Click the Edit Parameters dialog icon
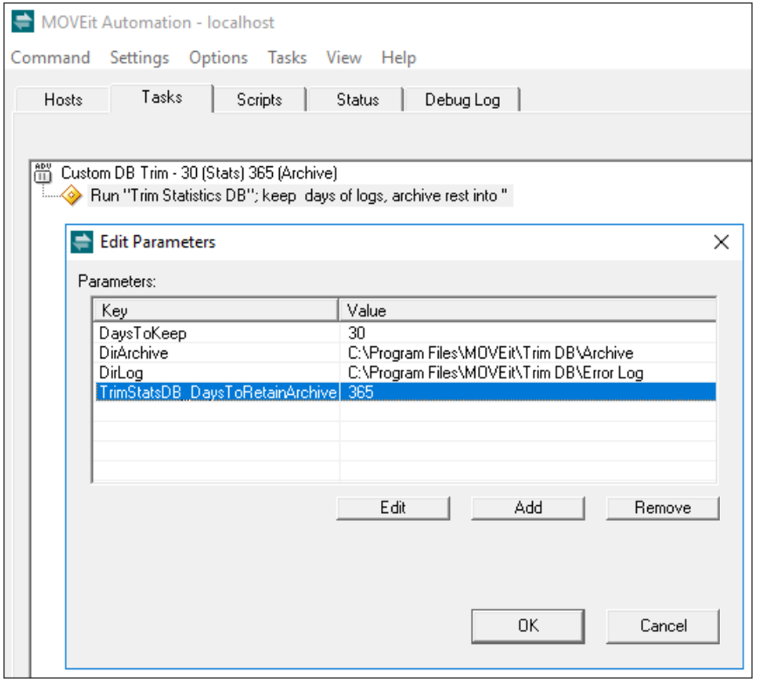 pyautogui.click(x=83, y=242)
